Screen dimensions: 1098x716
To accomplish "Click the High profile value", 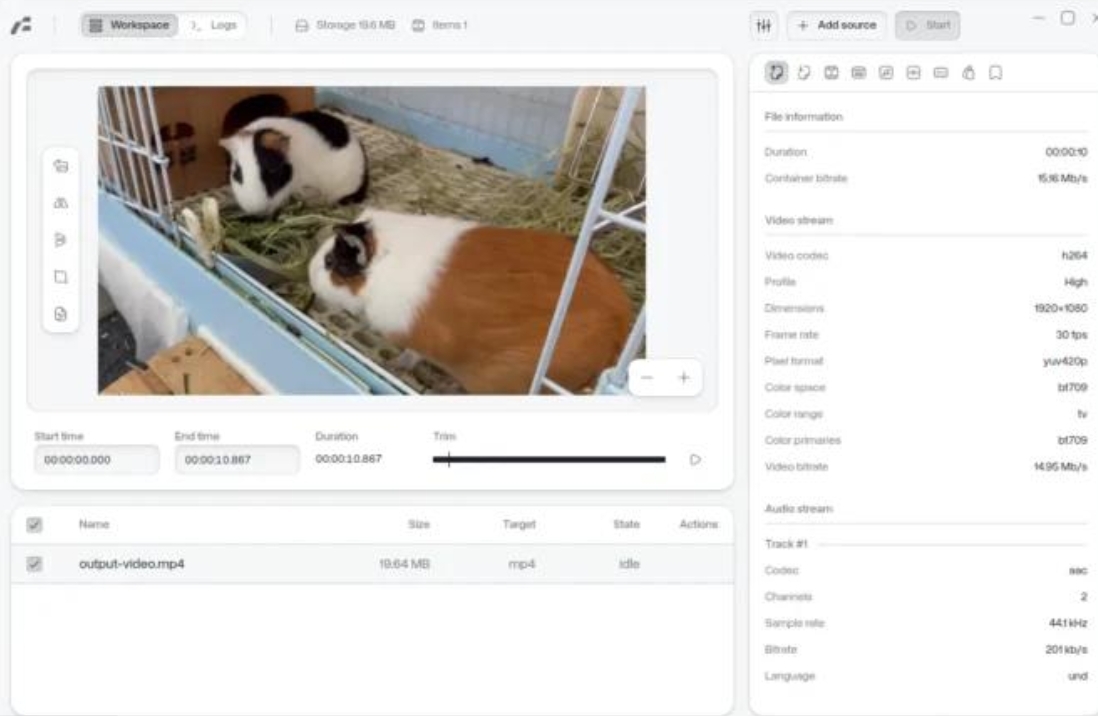I will click(x=1076, y=282).
